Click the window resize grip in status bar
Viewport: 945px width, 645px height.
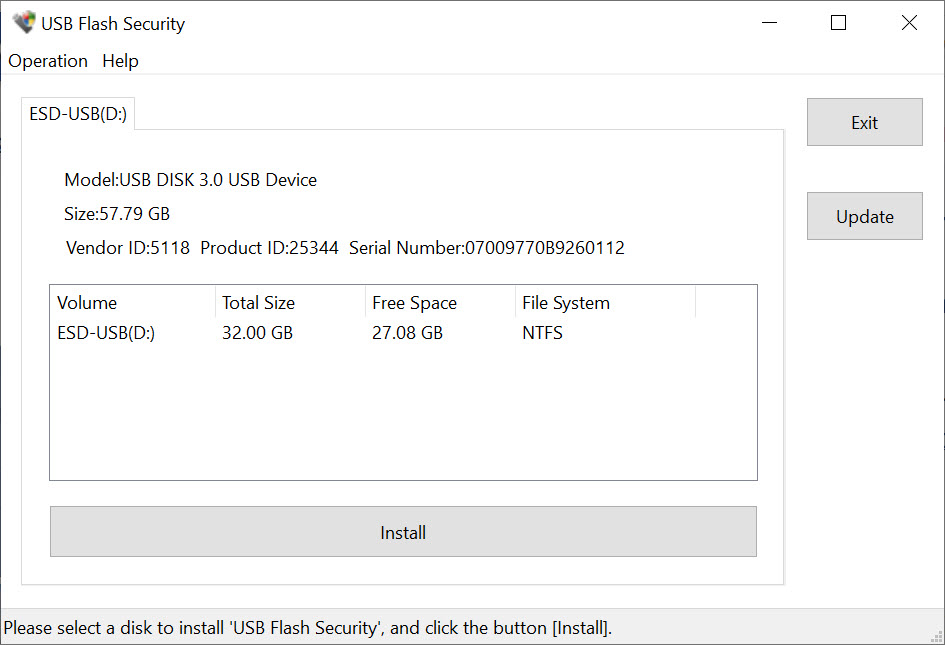tap(937, 637)
